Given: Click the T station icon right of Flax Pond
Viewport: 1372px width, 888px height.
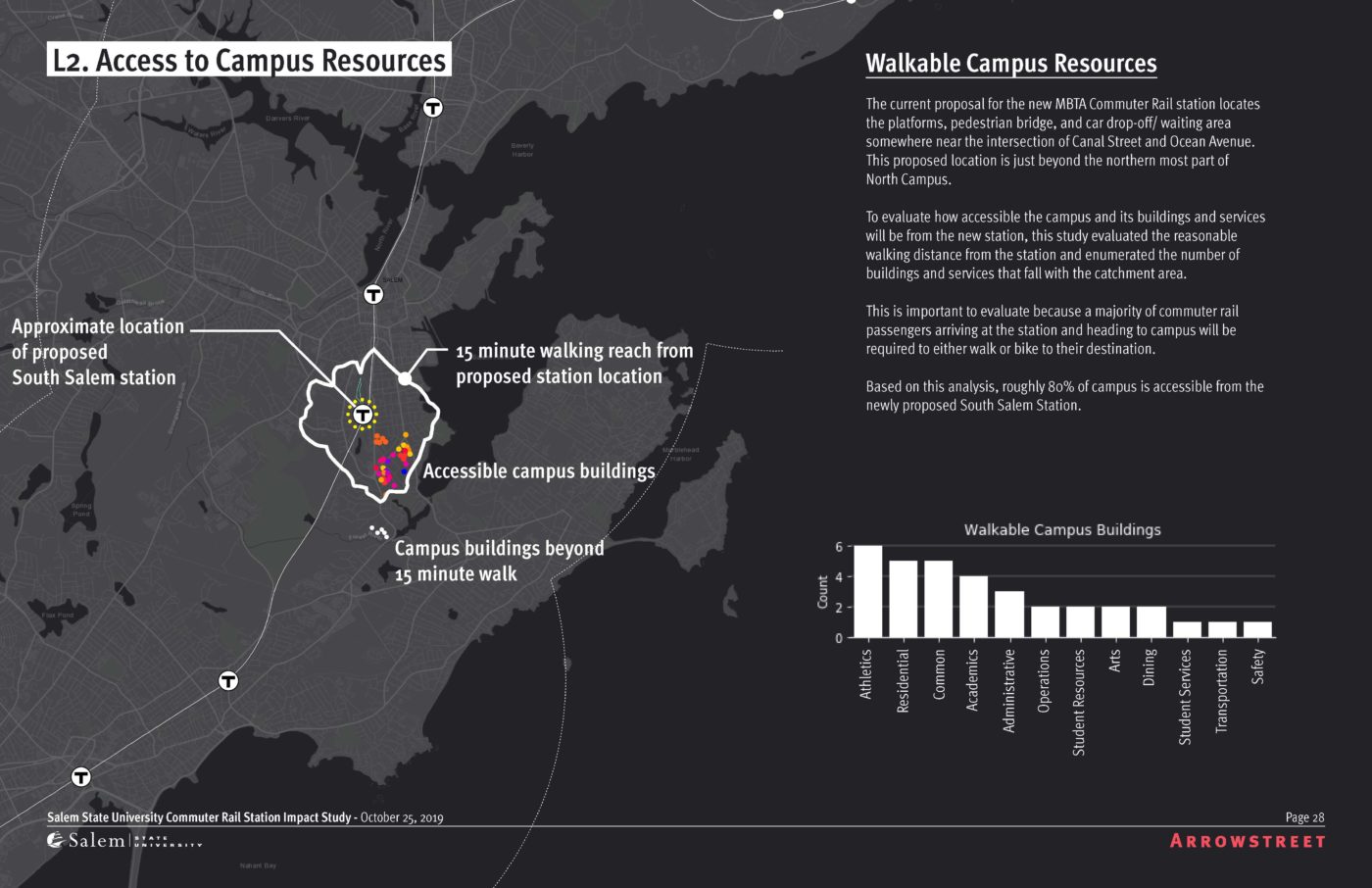Looking at the screenshot, I should (228, 680).
